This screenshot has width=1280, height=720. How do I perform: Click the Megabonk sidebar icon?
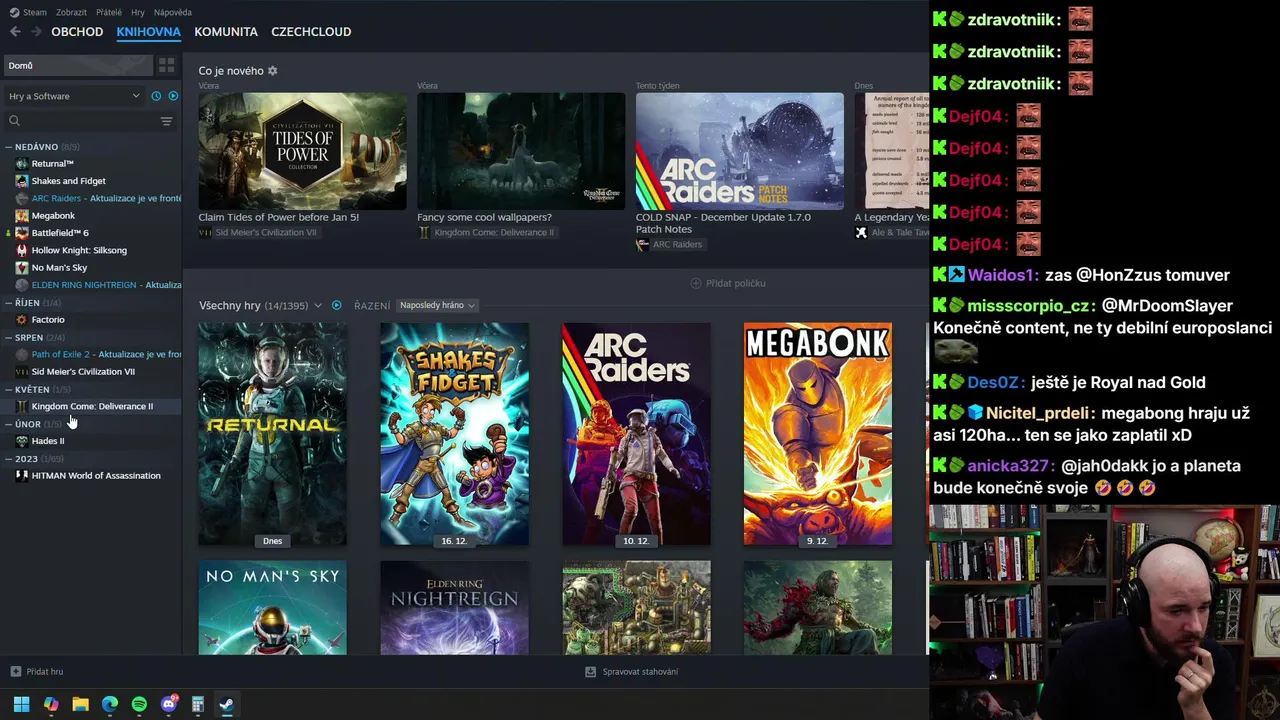[x=22, y=215]
